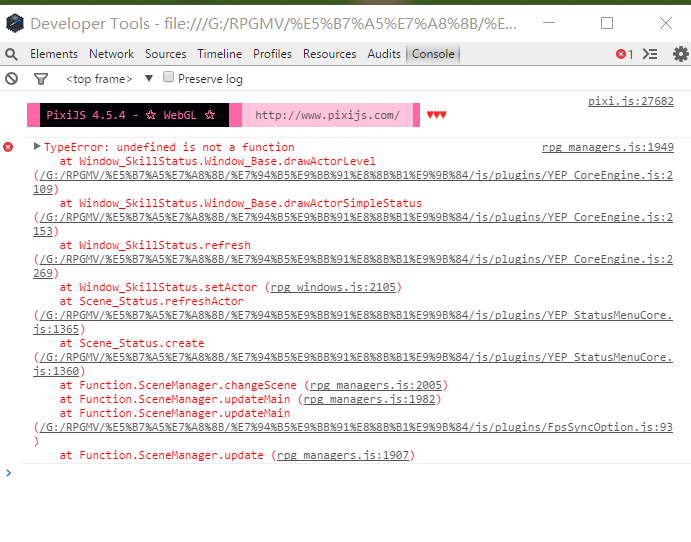Click the http://www.pixijs.com/ banner text

click(327, 115)
